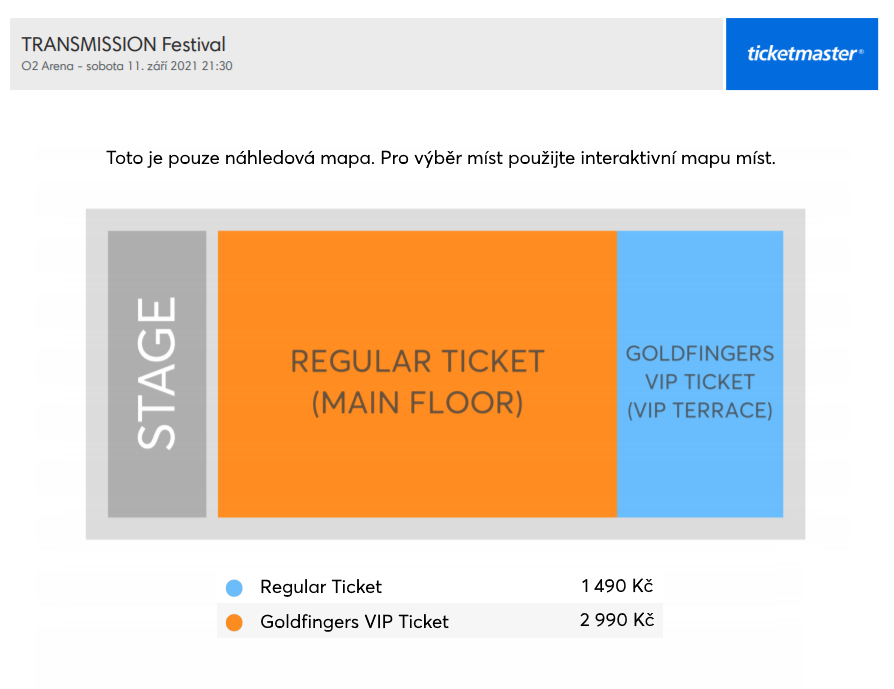Click the gray header bar area
Image resolution: width=894 pixels, height=689 pixels.
pyautogui.click(x=366, y=54)
